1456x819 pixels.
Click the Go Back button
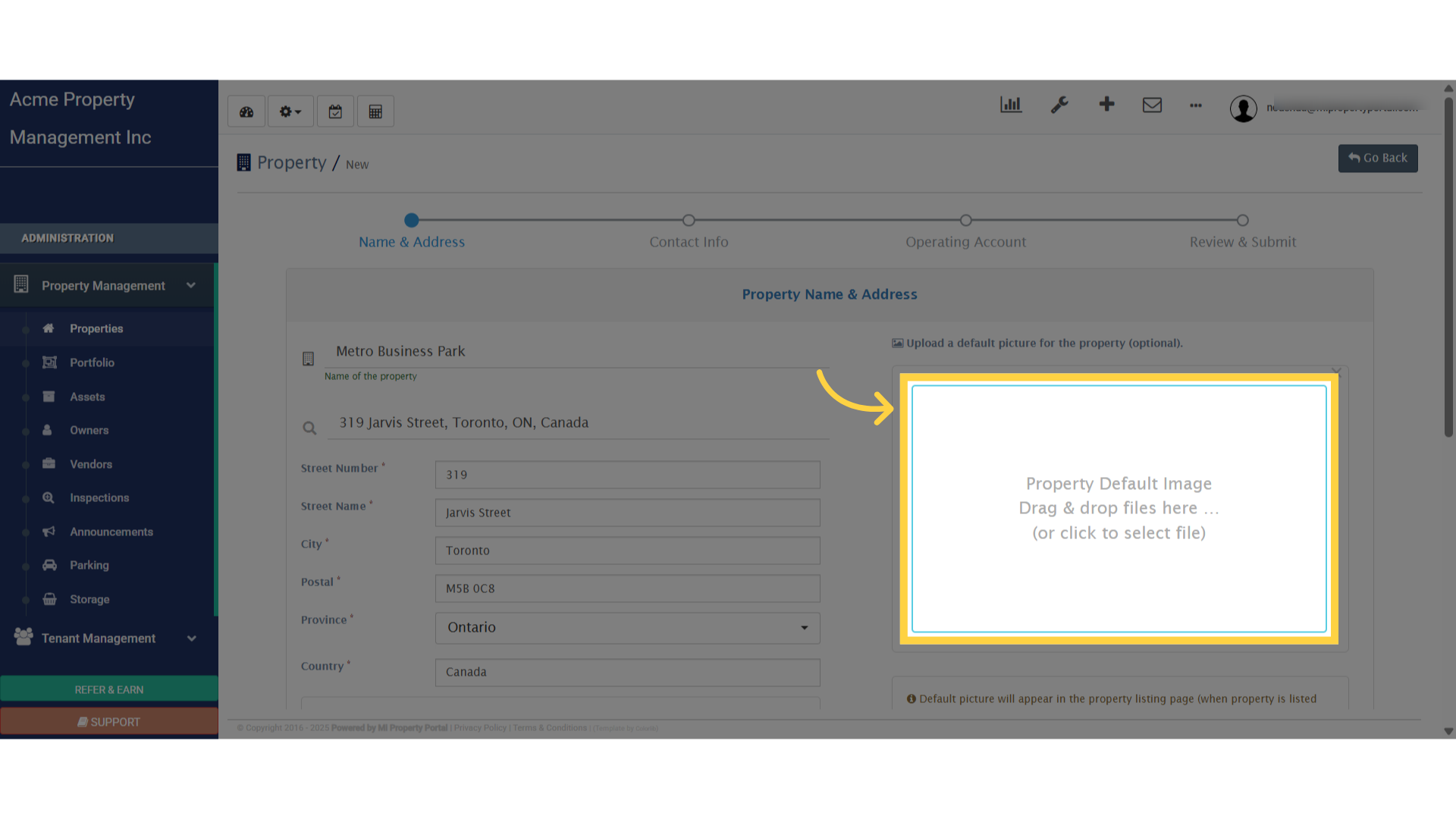tap(1378, 158)
